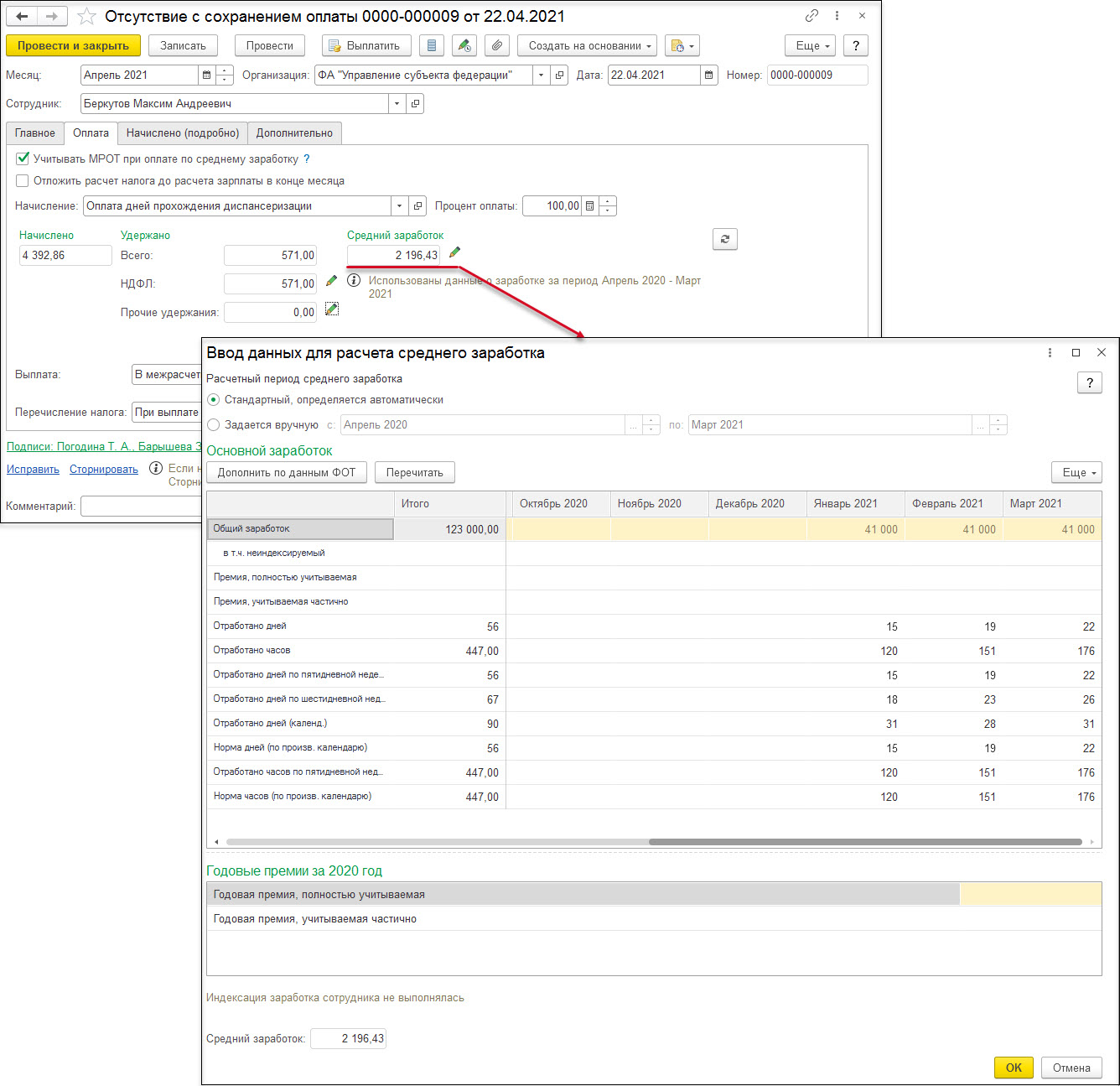The height and width of the screenshot is (1086, 1120).
Task: Click Январь 2021 earnings cell 41 000
Action: 856,529
